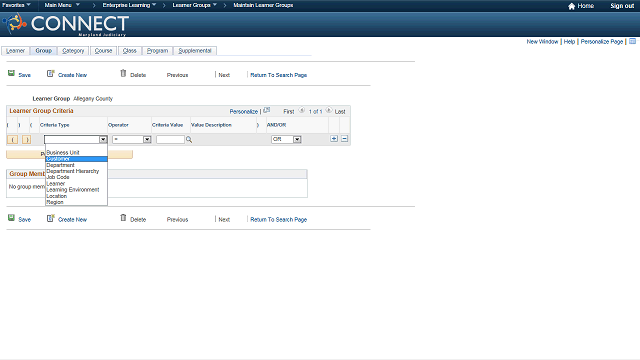Choose Learner from the criteria list
This screenshot has width=640, height=360.
click(76, 184)
